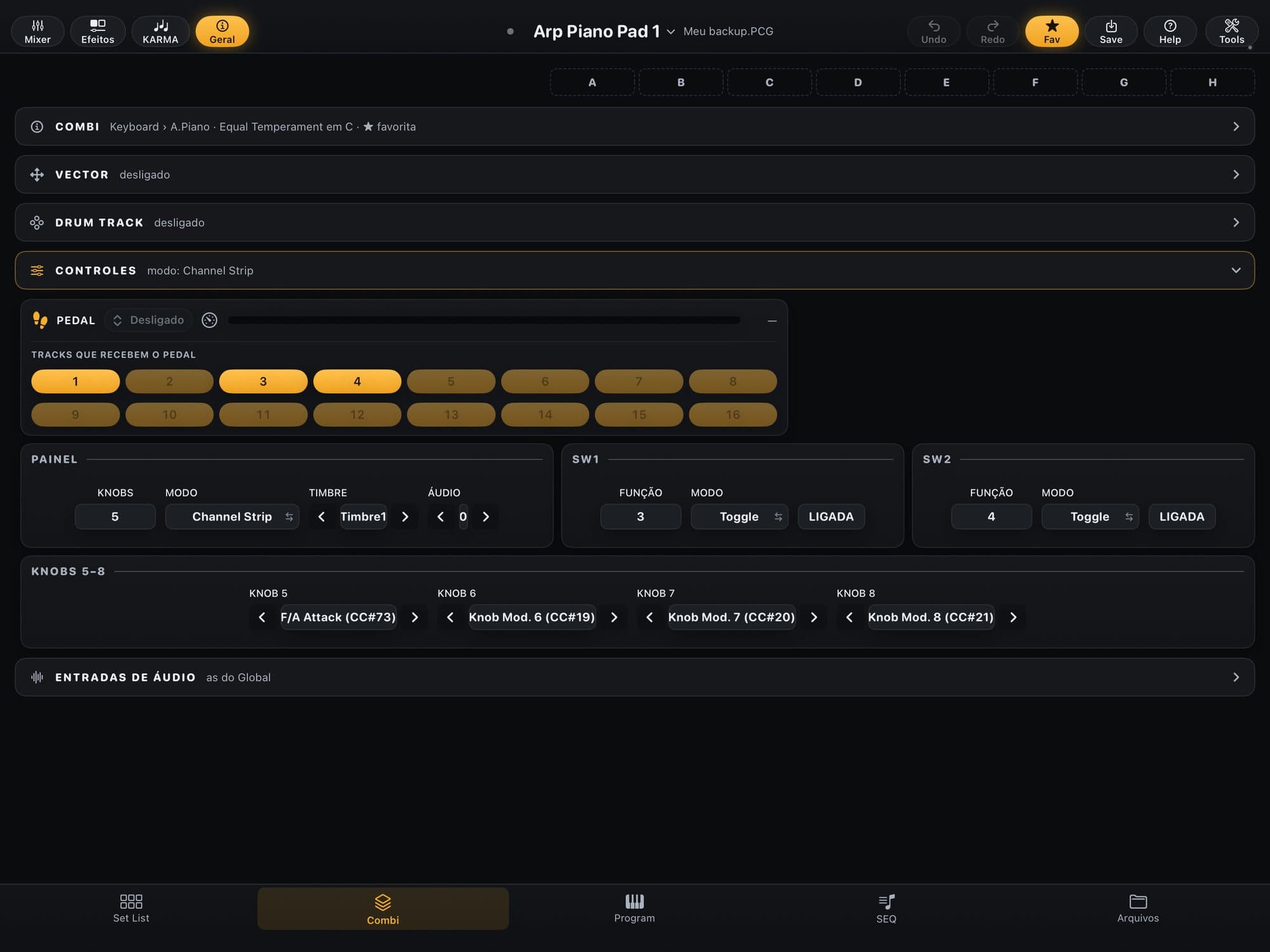Select next Timbre with right arrow
The image size is (1270, 952).
point(405,517)
